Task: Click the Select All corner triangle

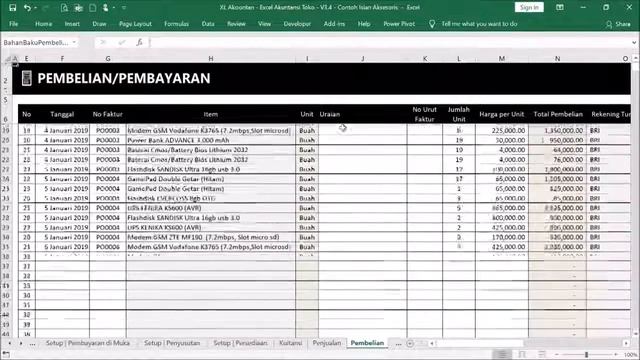Action: tap(8, 59)
